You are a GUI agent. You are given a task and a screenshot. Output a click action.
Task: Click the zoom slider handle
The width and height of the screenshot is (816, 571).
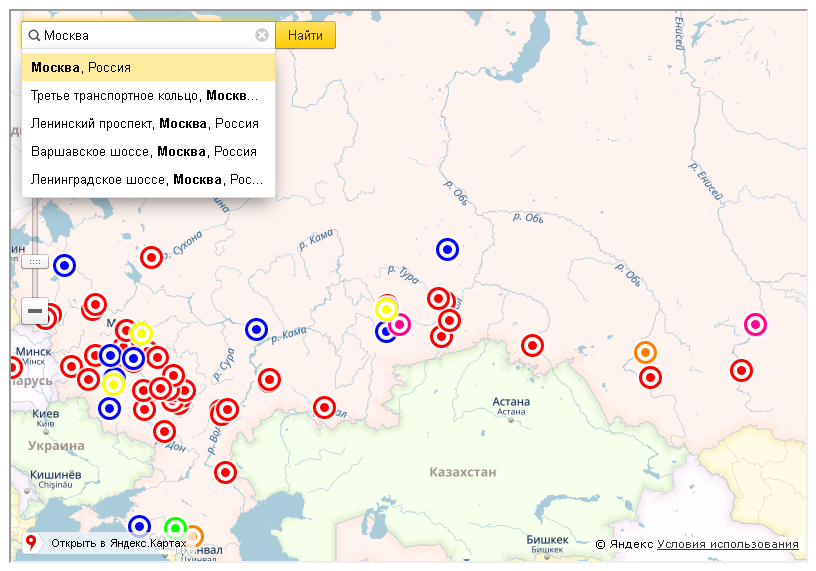[x=34, y=261]
